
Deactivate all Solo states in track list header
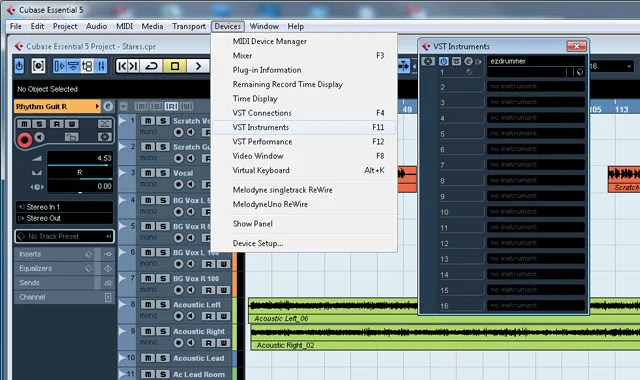156,107
